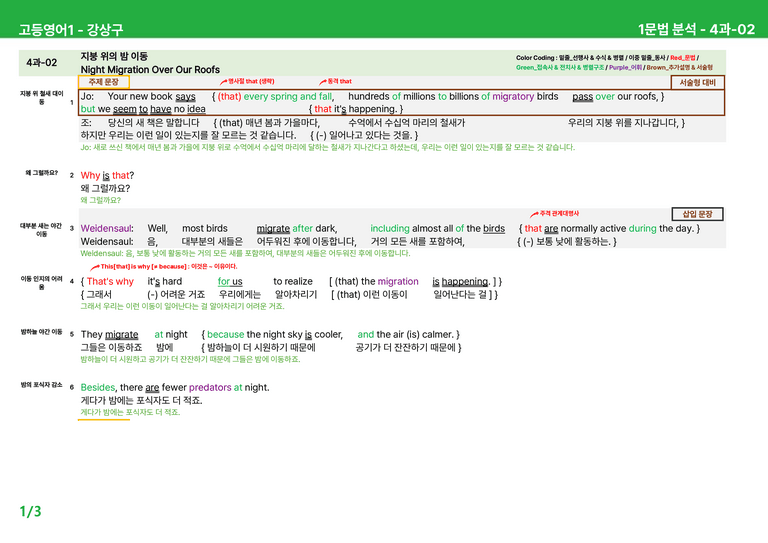Click the red arrow beside '동격 that'
Image resolution: width=768 pixels, height=543 pixels.
coord(323,82)
